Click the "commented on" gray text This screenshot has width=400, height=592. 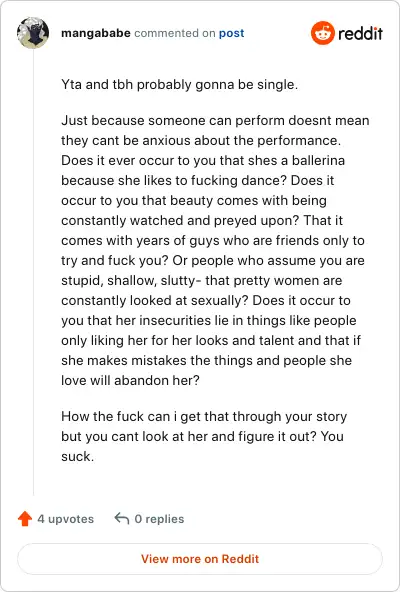[x=175, y=33]
